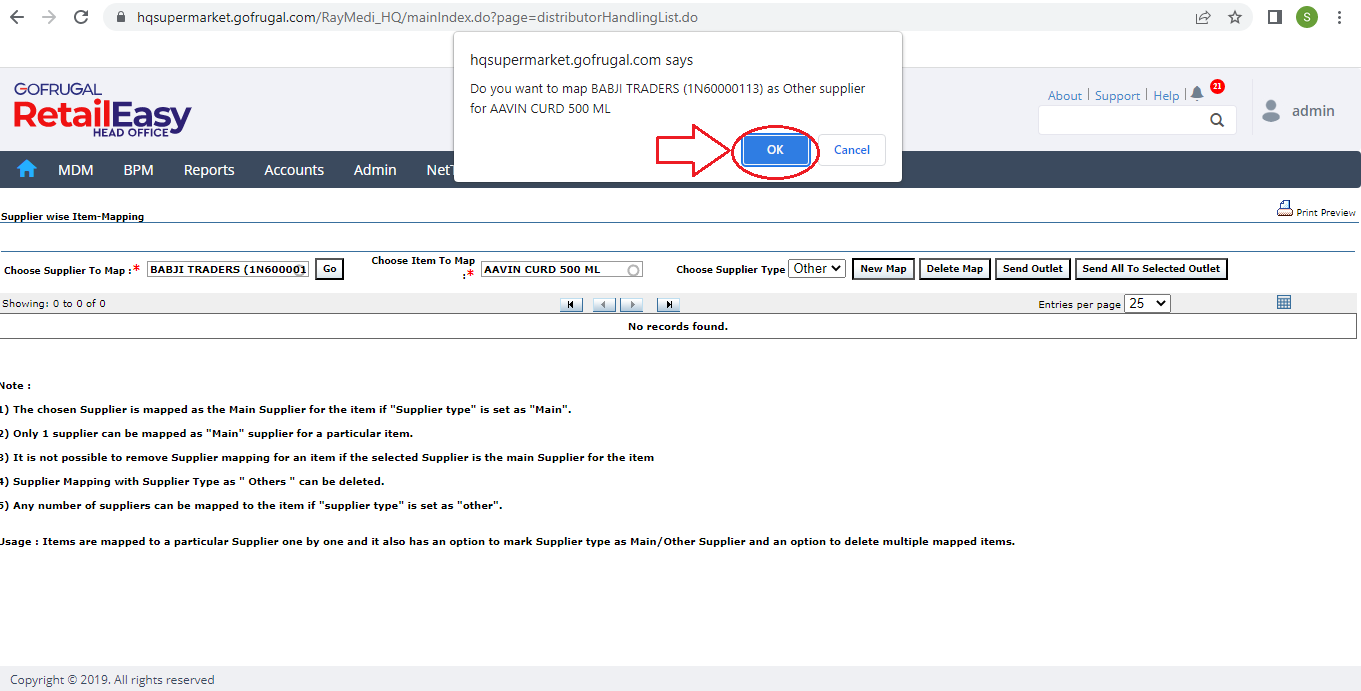Go to the next page of records
The image size is (1361, 691).
coord(631,304)
